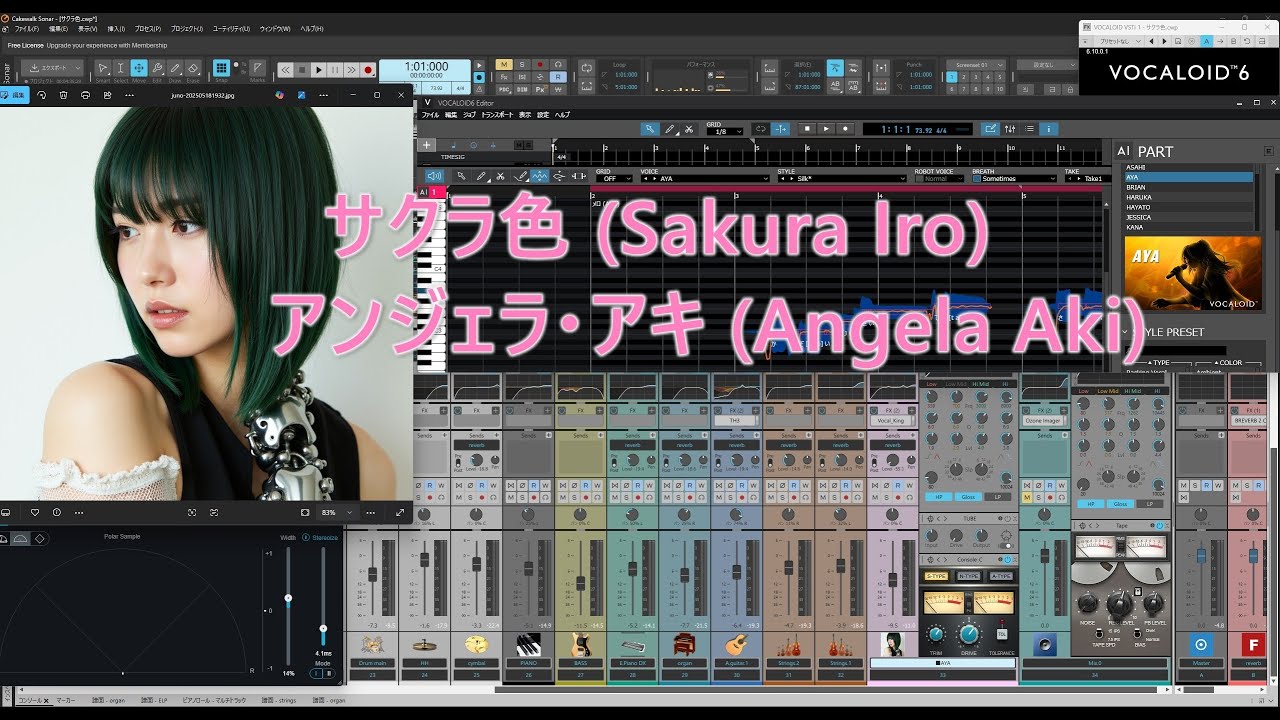Toggle the speaker audition icon in part editor

434,176
